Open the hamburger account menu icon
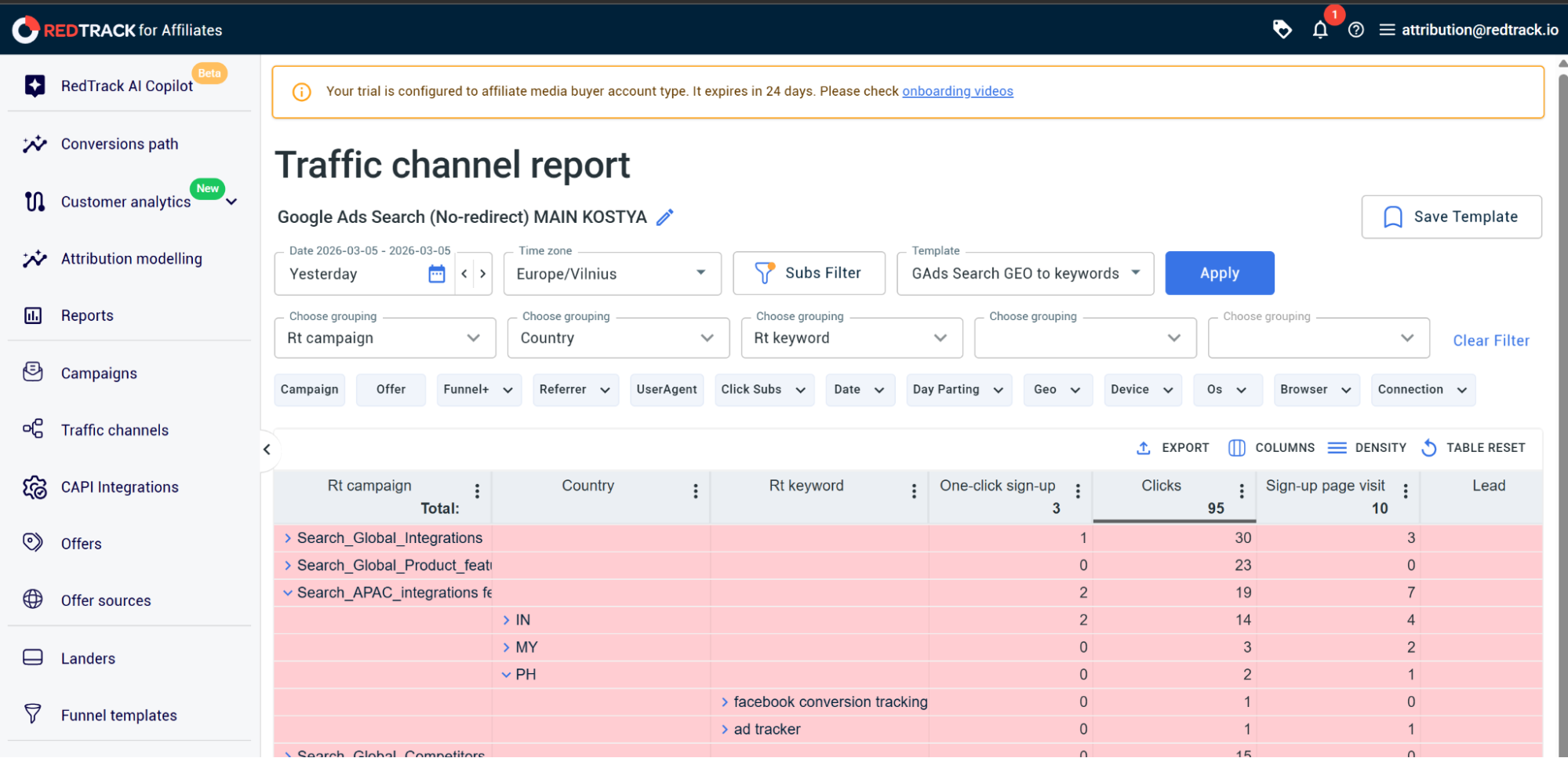Screen dimensions: 1568x758 pos(1387,30)
